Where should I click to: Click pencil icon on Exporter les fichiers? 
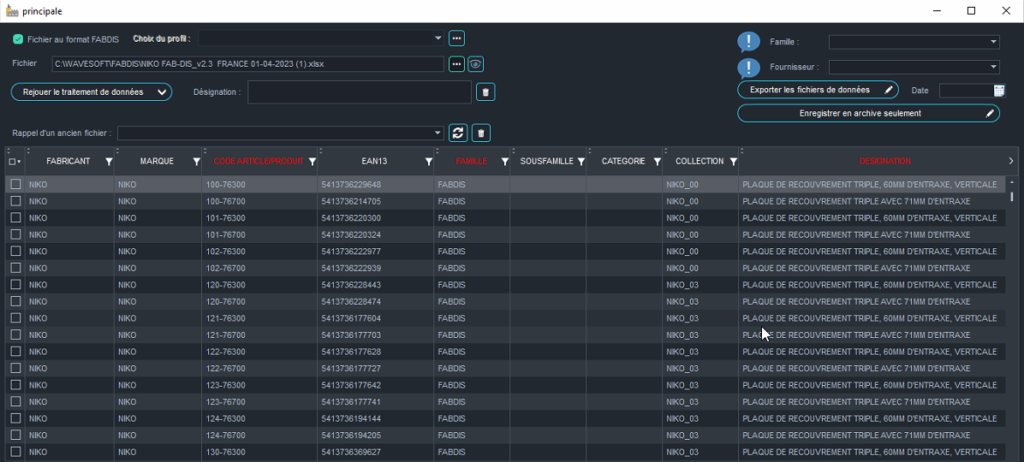888,90
